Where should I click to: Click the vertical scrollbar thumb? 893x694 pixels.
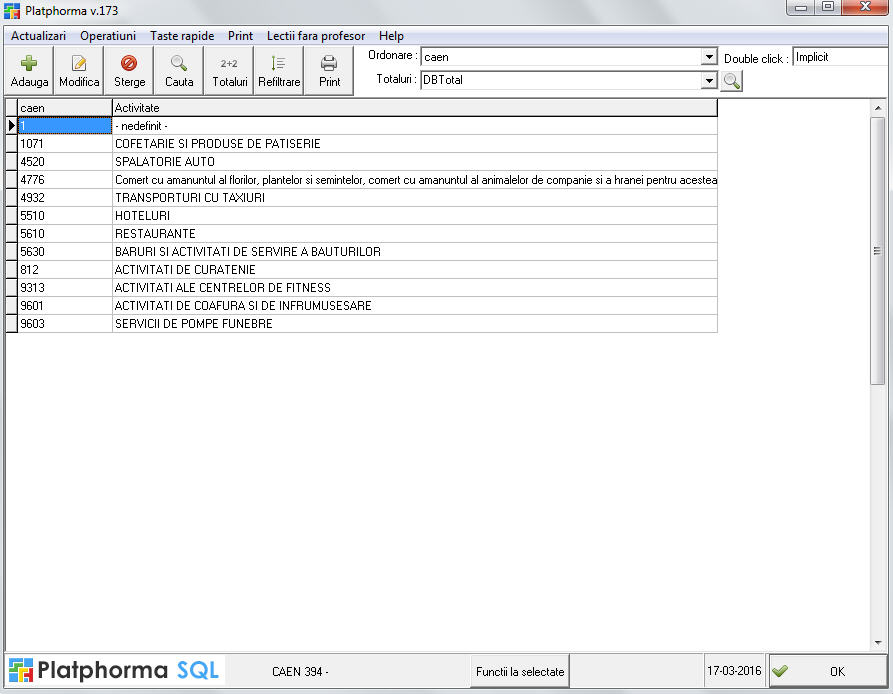coord(877,250)
